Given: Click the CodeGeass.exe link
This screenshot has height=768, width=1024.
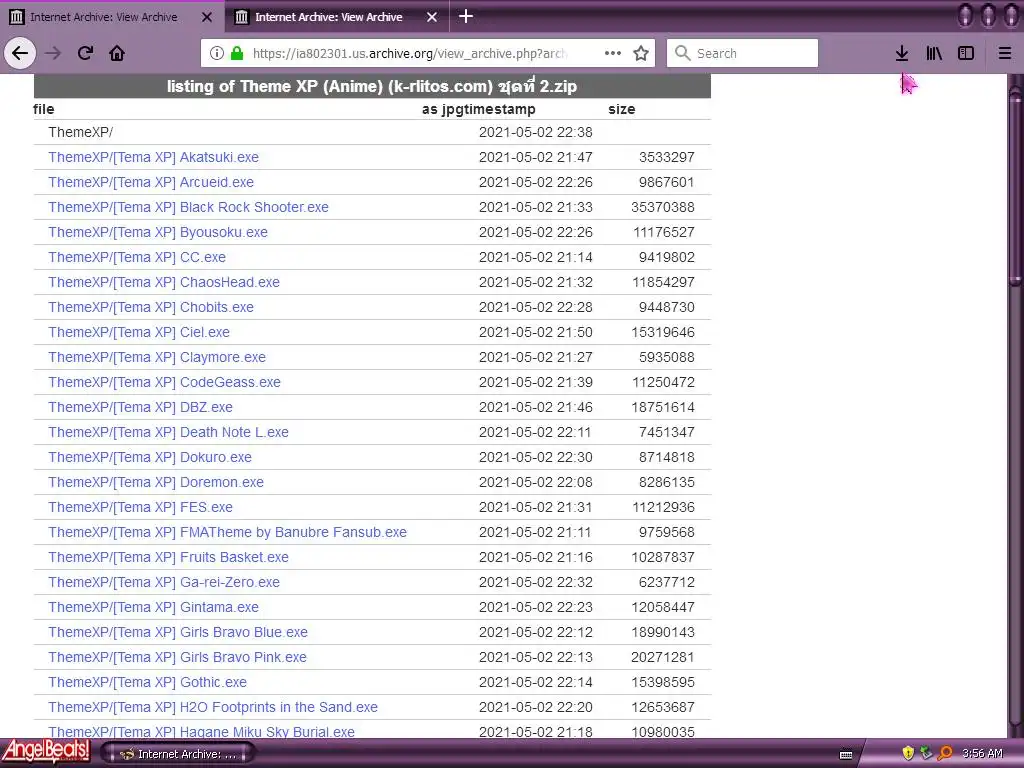Looking at the screenshot, I should (x=165, y=382).
